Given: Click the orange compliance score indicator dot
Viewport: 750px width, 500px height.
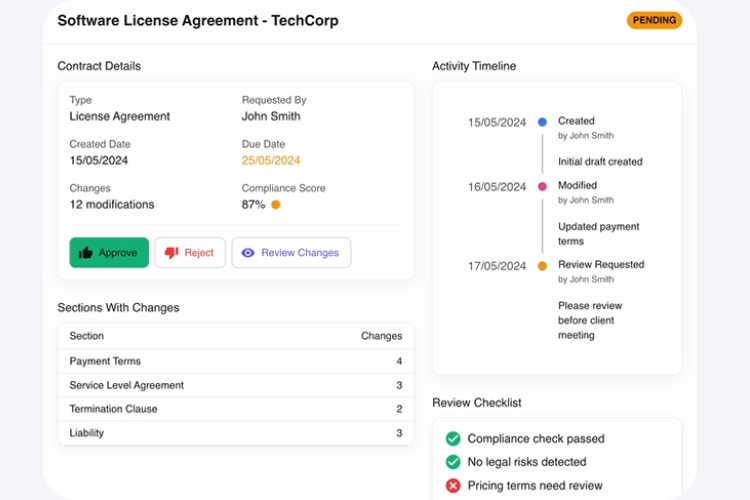Looking at the screenshot, I should coord(276,205).
